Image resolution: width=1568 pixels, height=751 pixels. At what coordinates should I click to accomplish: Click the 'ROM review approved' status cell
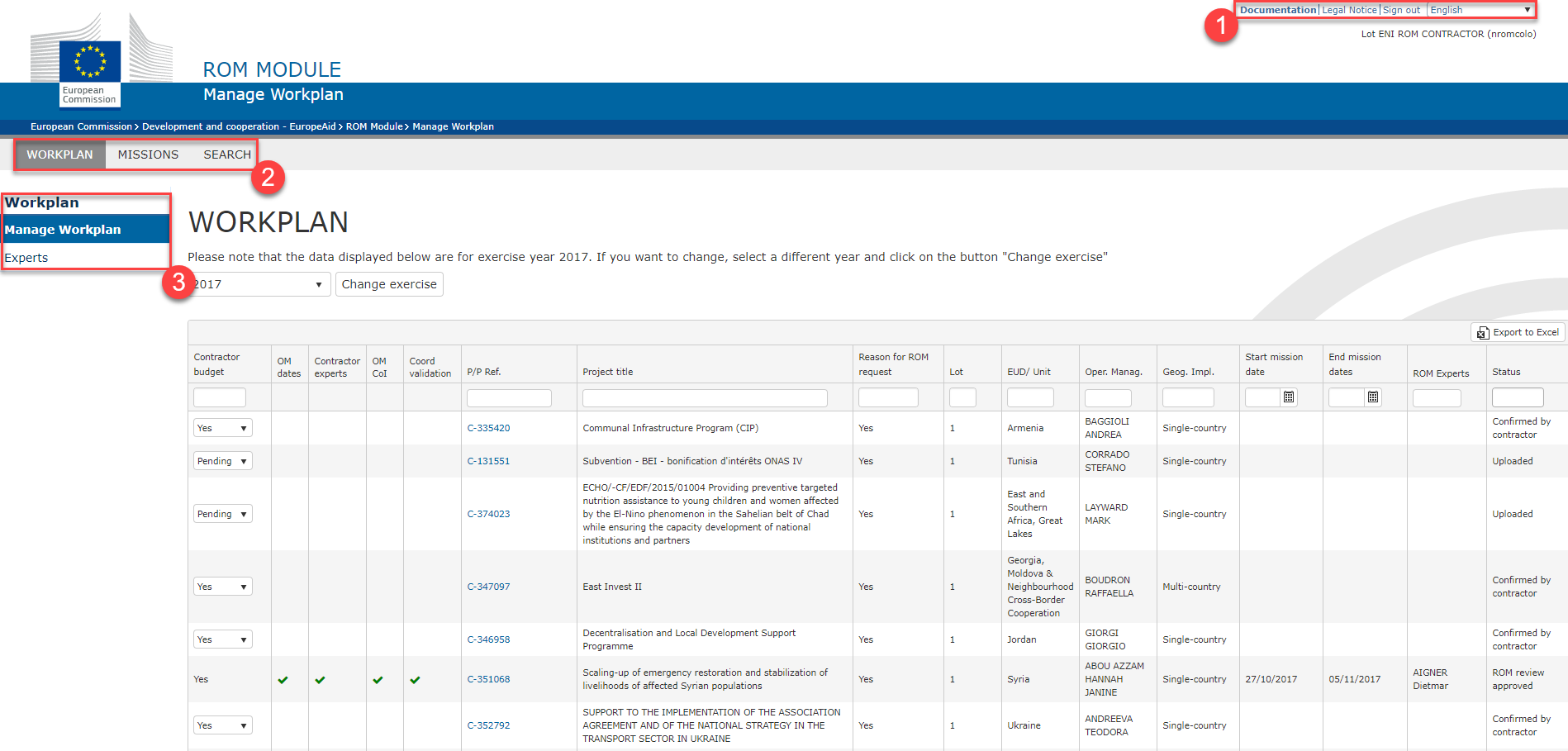(1518, 679)
